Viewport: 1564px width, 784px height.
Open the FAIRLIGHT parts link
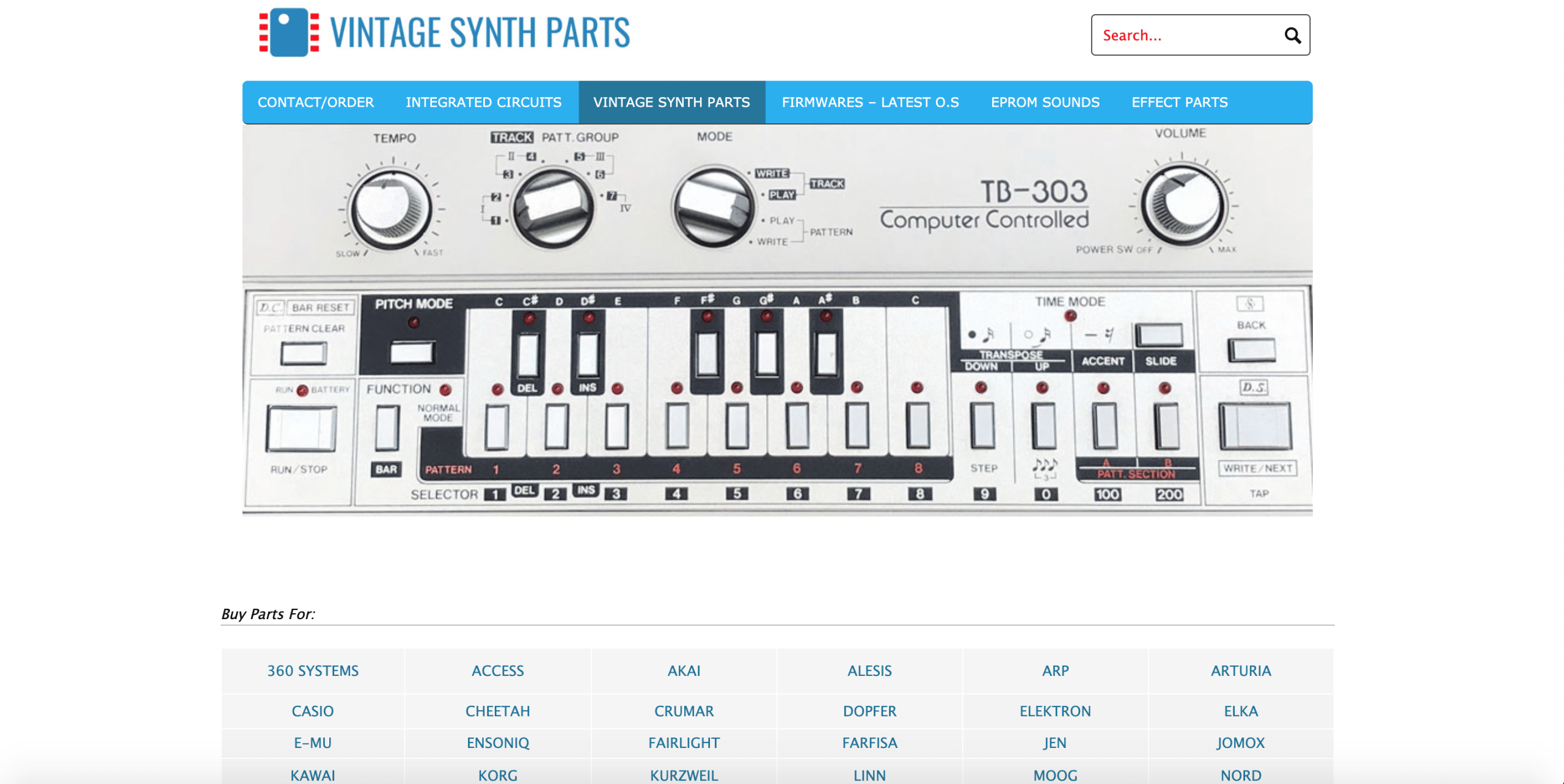click(684, 742)
